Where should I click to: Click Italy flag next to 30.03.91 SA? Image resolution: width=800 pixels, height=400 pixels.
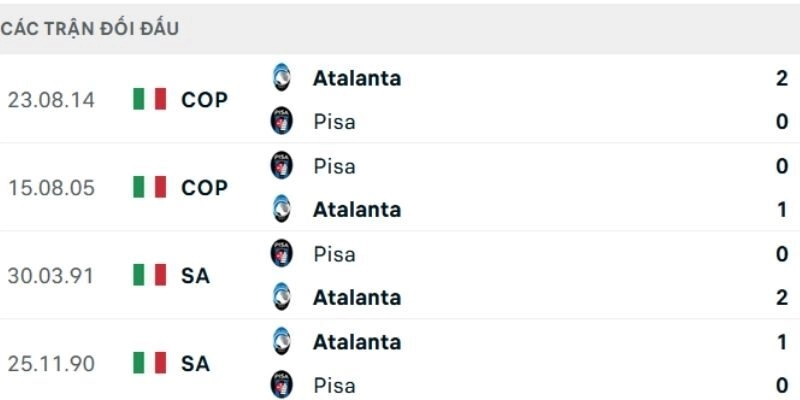pos(149,275)
